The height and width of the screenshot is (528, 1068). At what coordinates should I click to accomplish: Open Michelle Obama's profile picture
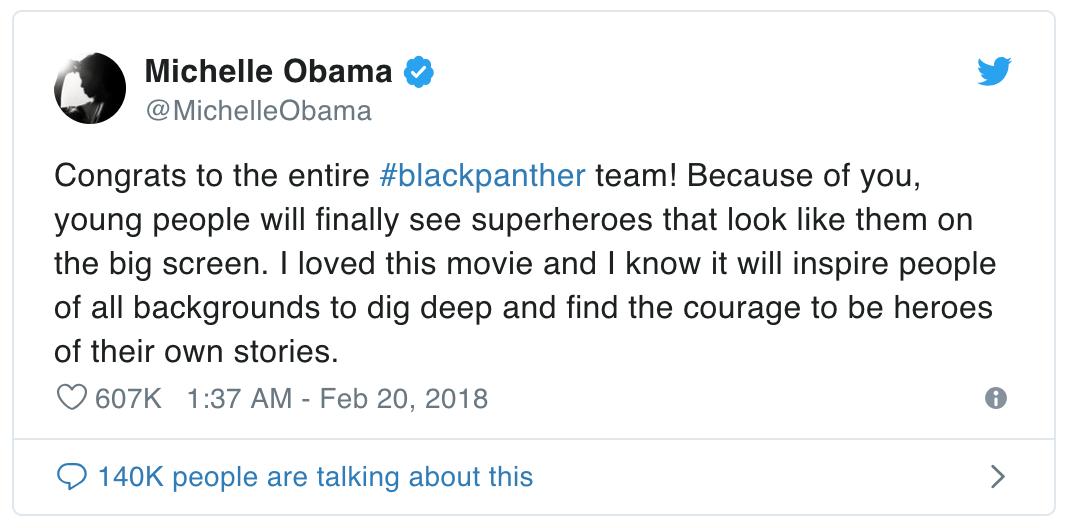(x=90, y=89)
